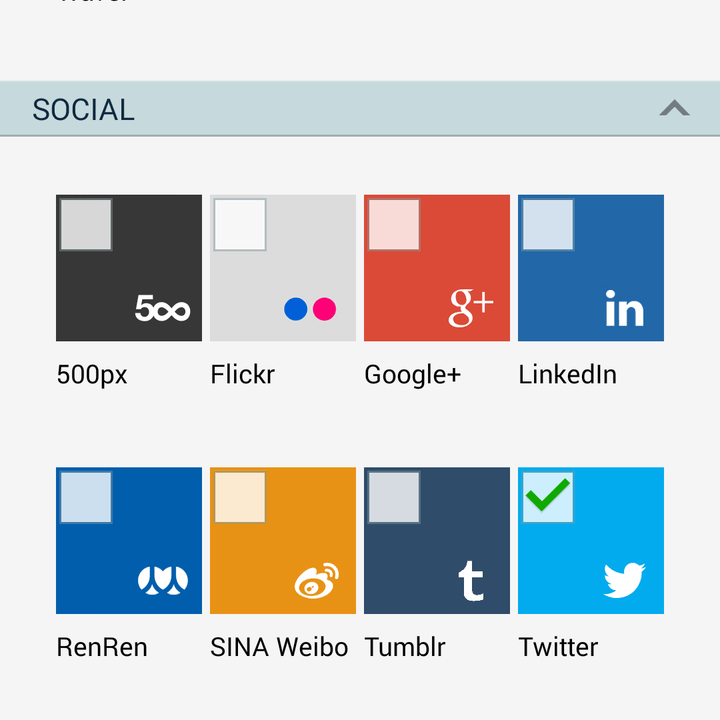Viewport: 720px width, 720px height.
Task: Select the Tumblr label text
Action: pyautogui.click(x=405, y=647)
